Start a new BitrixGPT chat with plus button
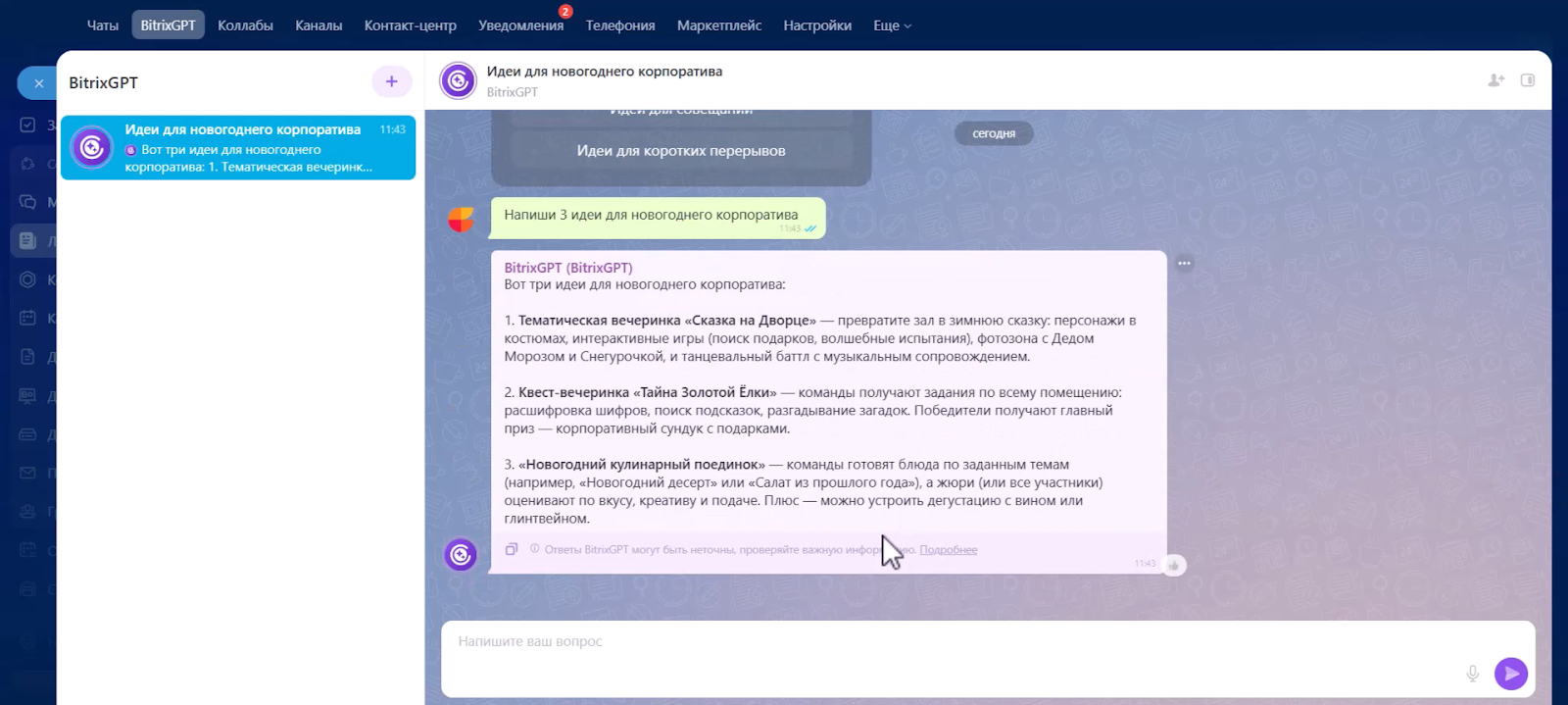Viewport: 1568px width, 705px height. coord(391,81)
